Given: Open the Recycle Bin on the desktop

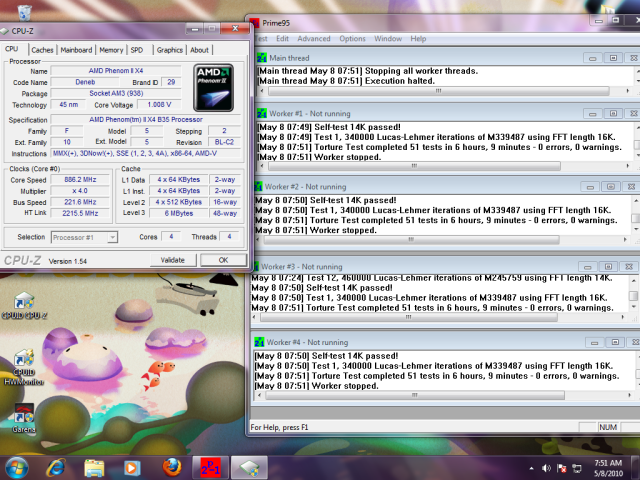Looking at the screenshot, I should click(x=23, y=12).
